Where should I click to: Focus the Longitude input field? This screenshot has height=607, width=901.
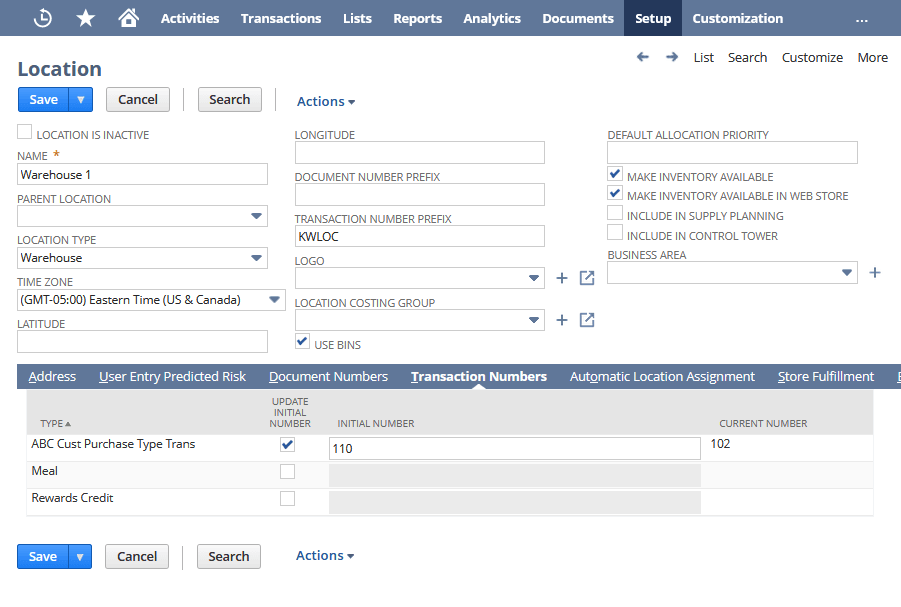point(419,152)
